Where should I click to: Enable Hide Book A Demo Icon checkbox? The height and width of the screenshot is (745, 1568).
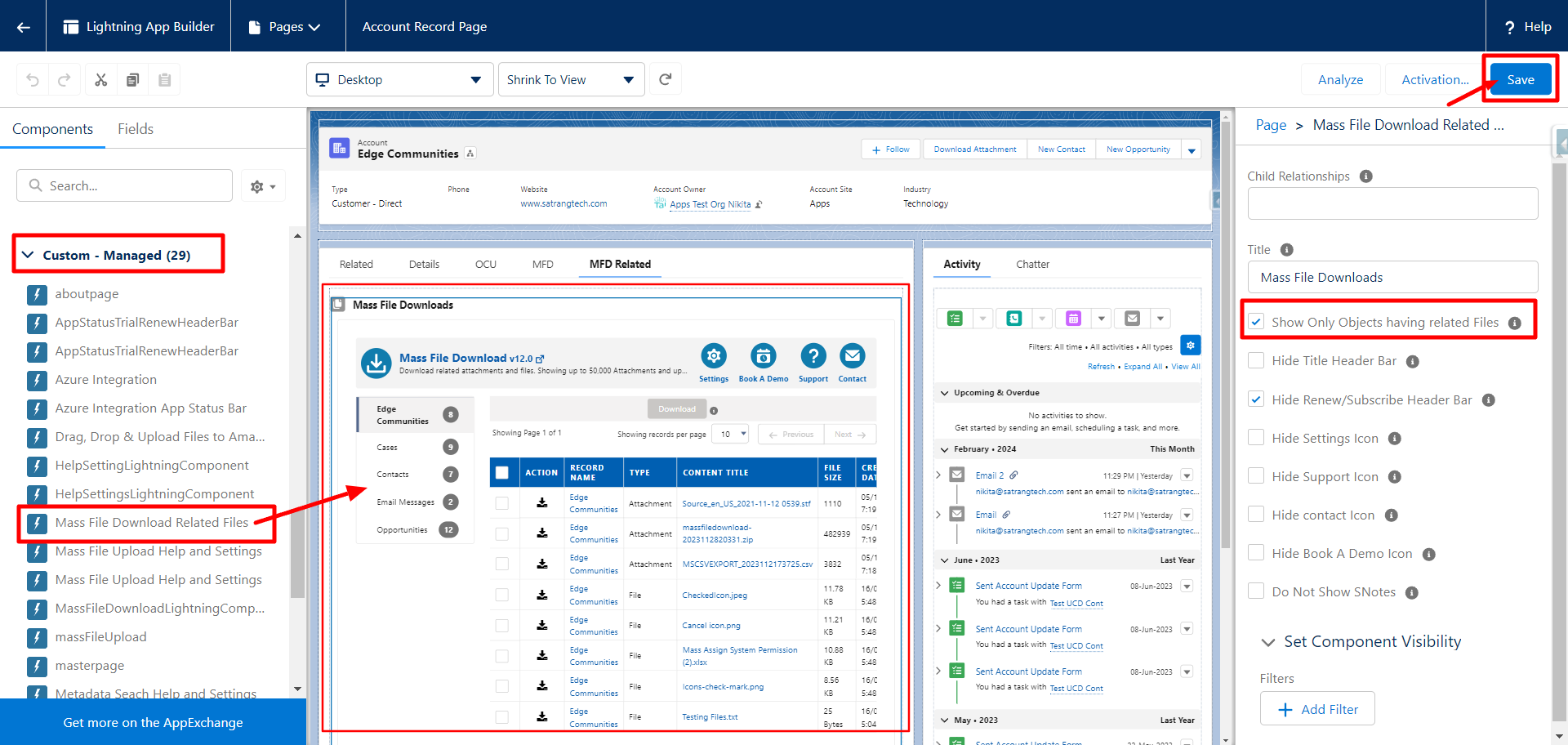coord(1256,553)
